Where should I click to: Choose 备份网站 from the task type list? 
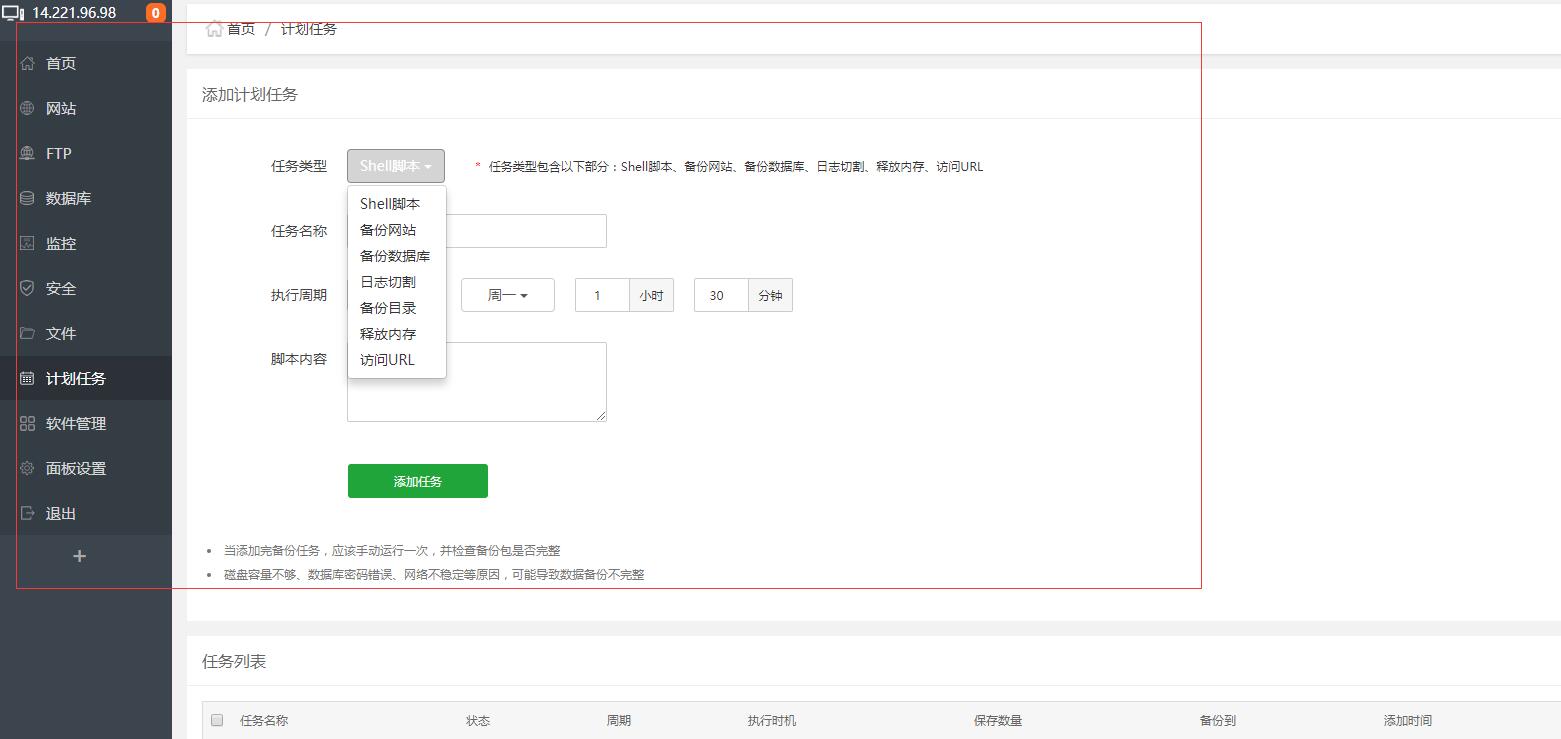pyautogui.click(x=397, y=230)
